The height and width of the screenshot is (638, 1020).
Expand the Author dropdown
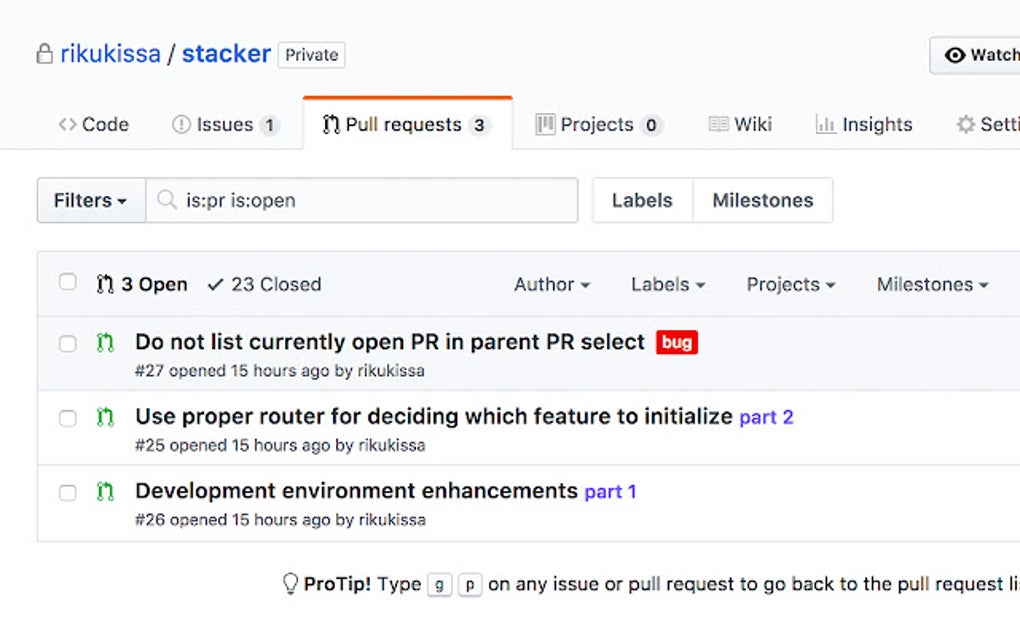click(x=551, y=284)
